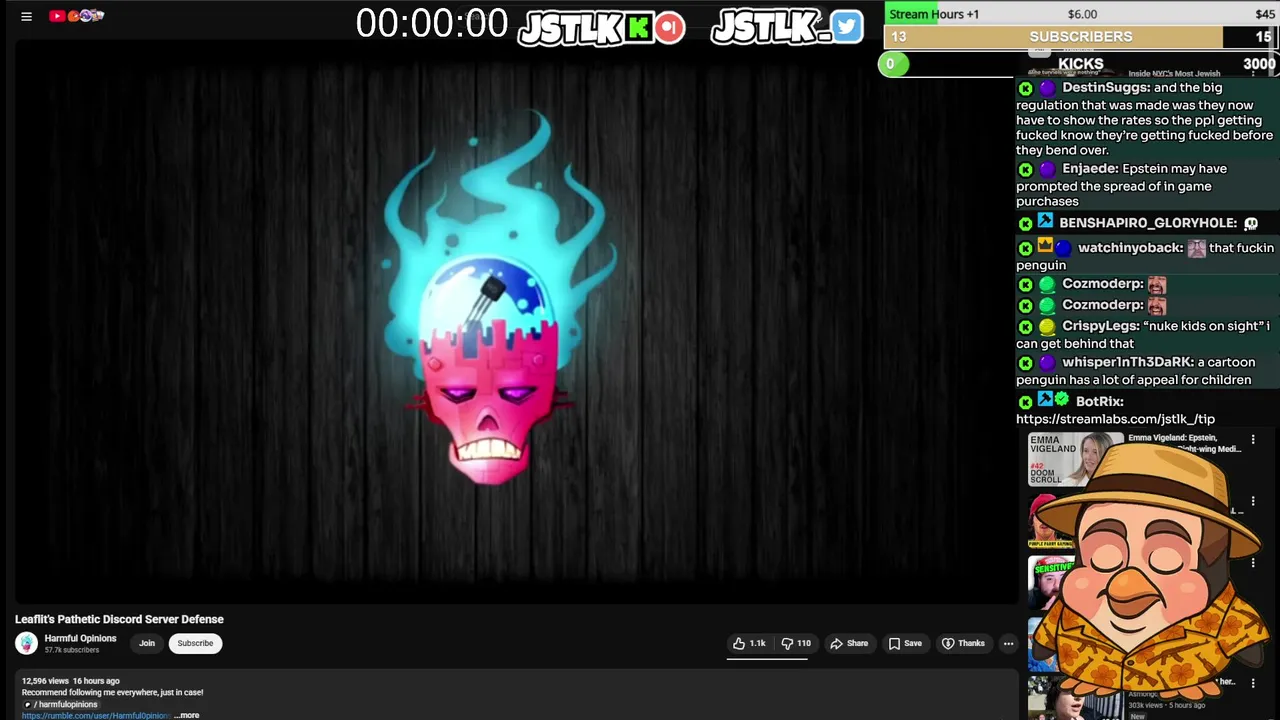This screenshot has width=1280, height=720.
Task: Click the 57.7k subscribers count
Action: point(72,650)
